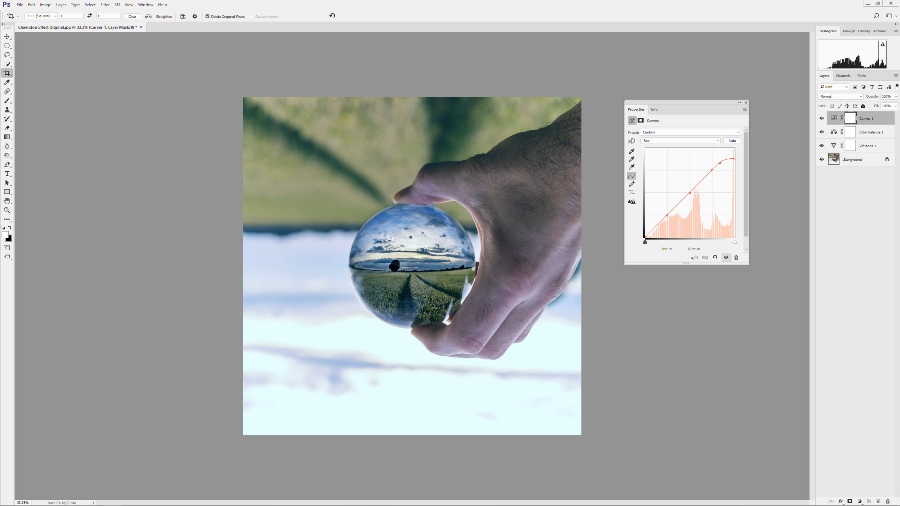900x506 pixels.
Task: Open the Curves channel dropdown
Action: [680, 141]
